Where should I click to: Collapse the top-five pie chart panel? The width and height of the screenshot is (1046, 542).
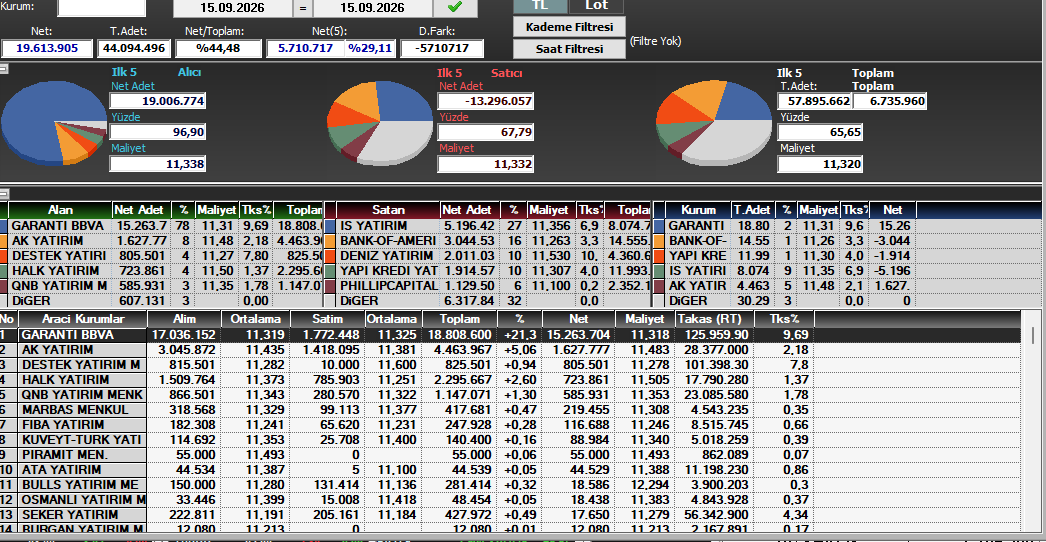coord(4,69)
